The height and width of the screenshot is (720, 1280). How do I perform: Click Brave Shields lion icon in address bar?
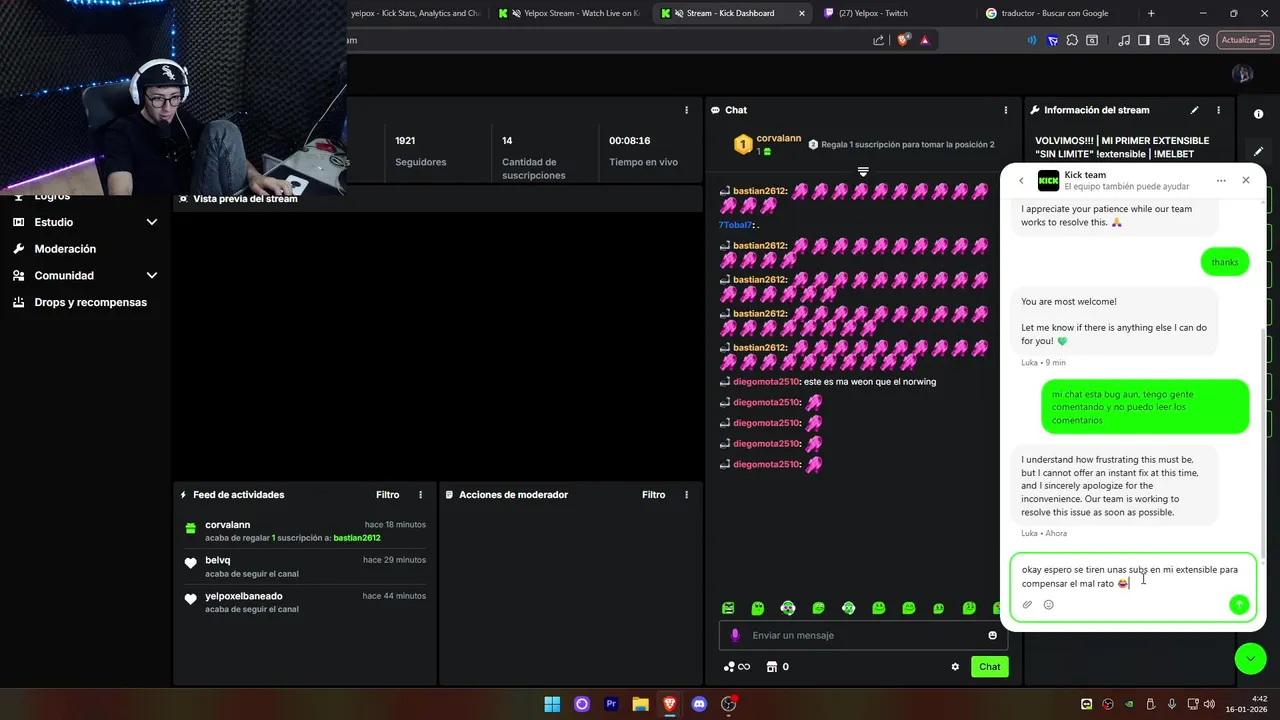tap(903, 40)
